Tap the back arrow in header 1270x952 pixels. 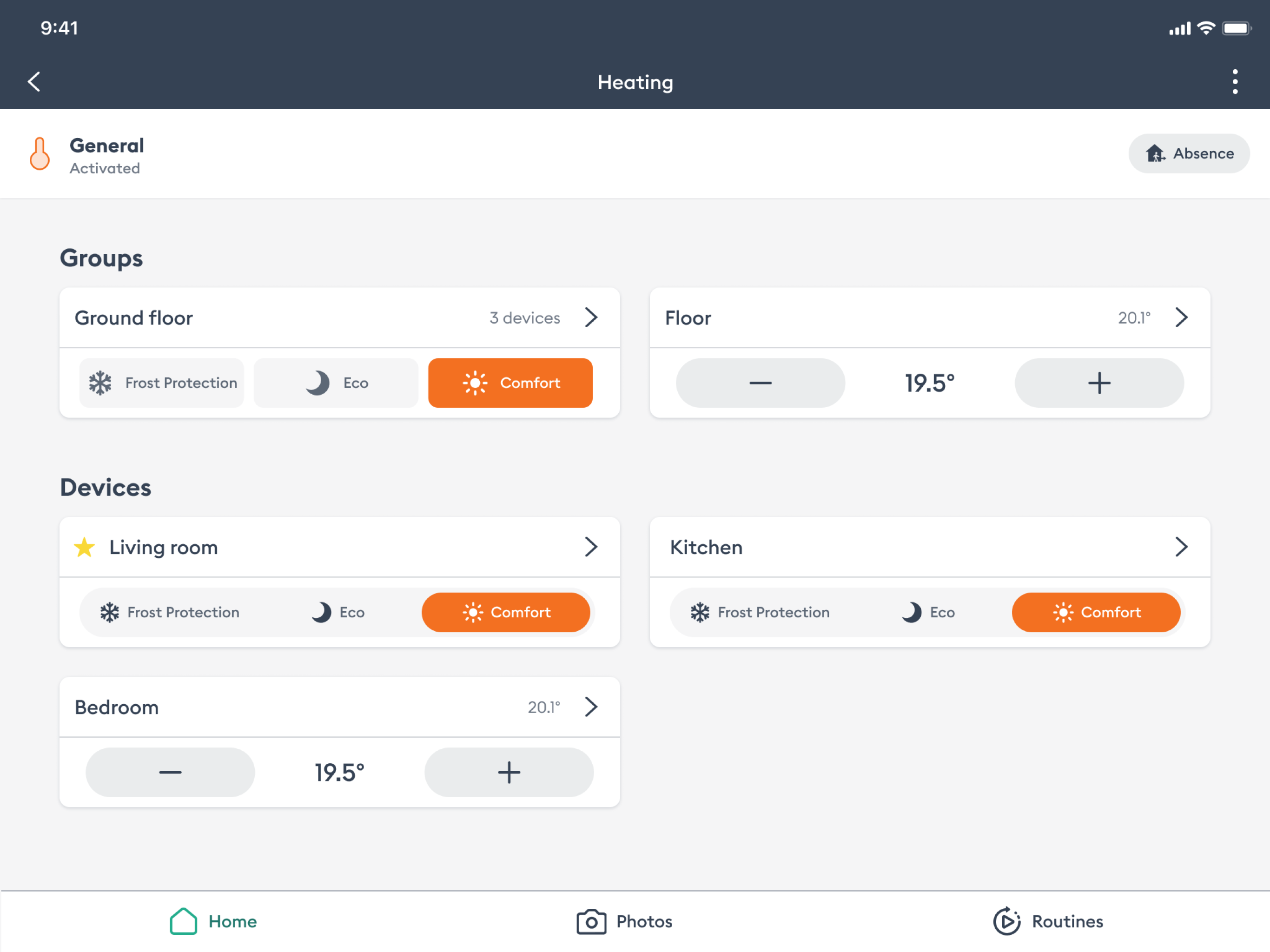[34, 81]
